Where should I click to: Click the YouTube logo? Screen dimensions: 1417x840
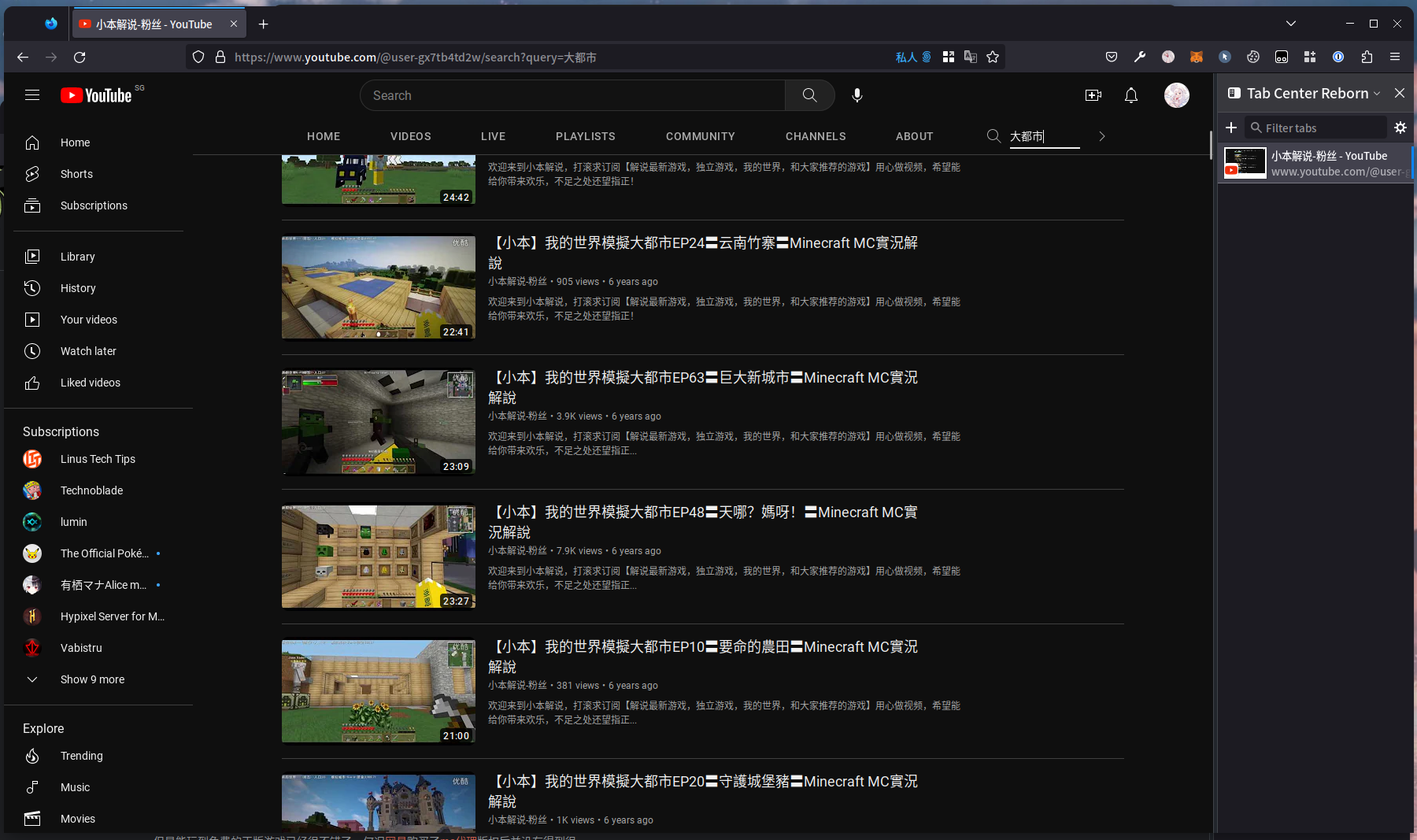(97, 95)
